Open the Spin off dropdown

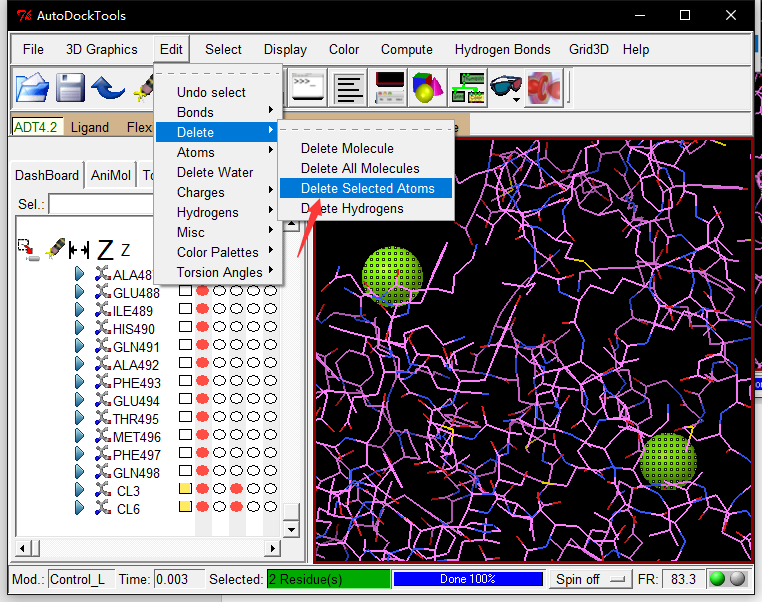tap(590, 579)
